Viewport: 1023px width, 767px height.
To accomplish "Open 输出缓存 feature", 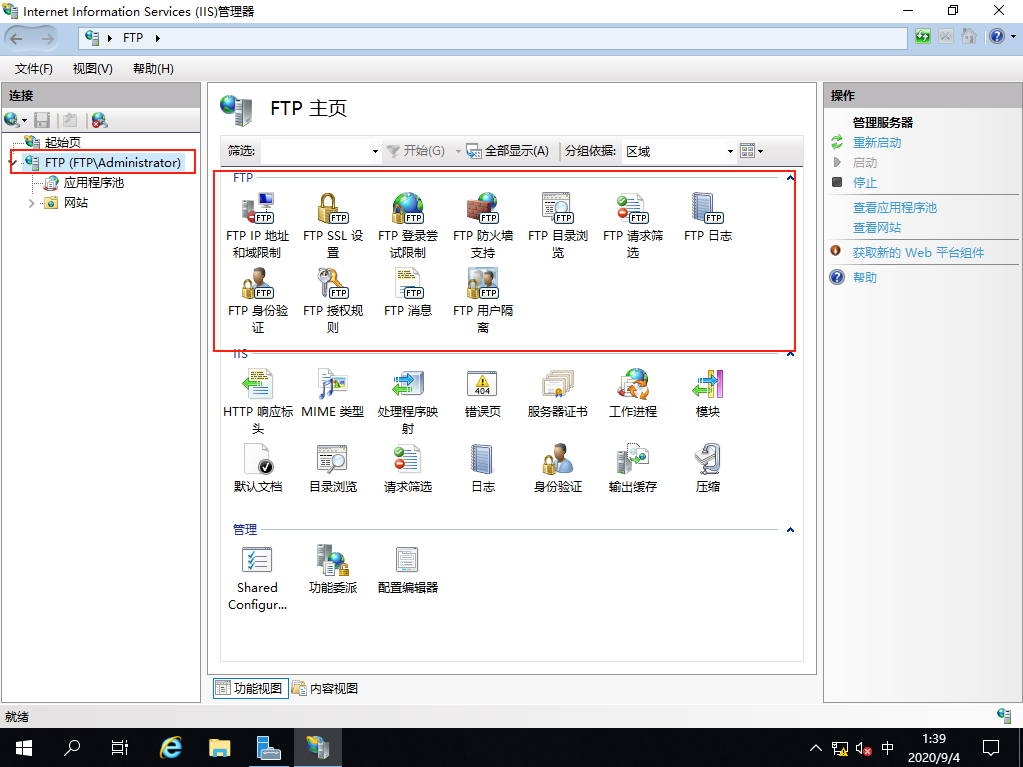I will (x=633, y=468).
